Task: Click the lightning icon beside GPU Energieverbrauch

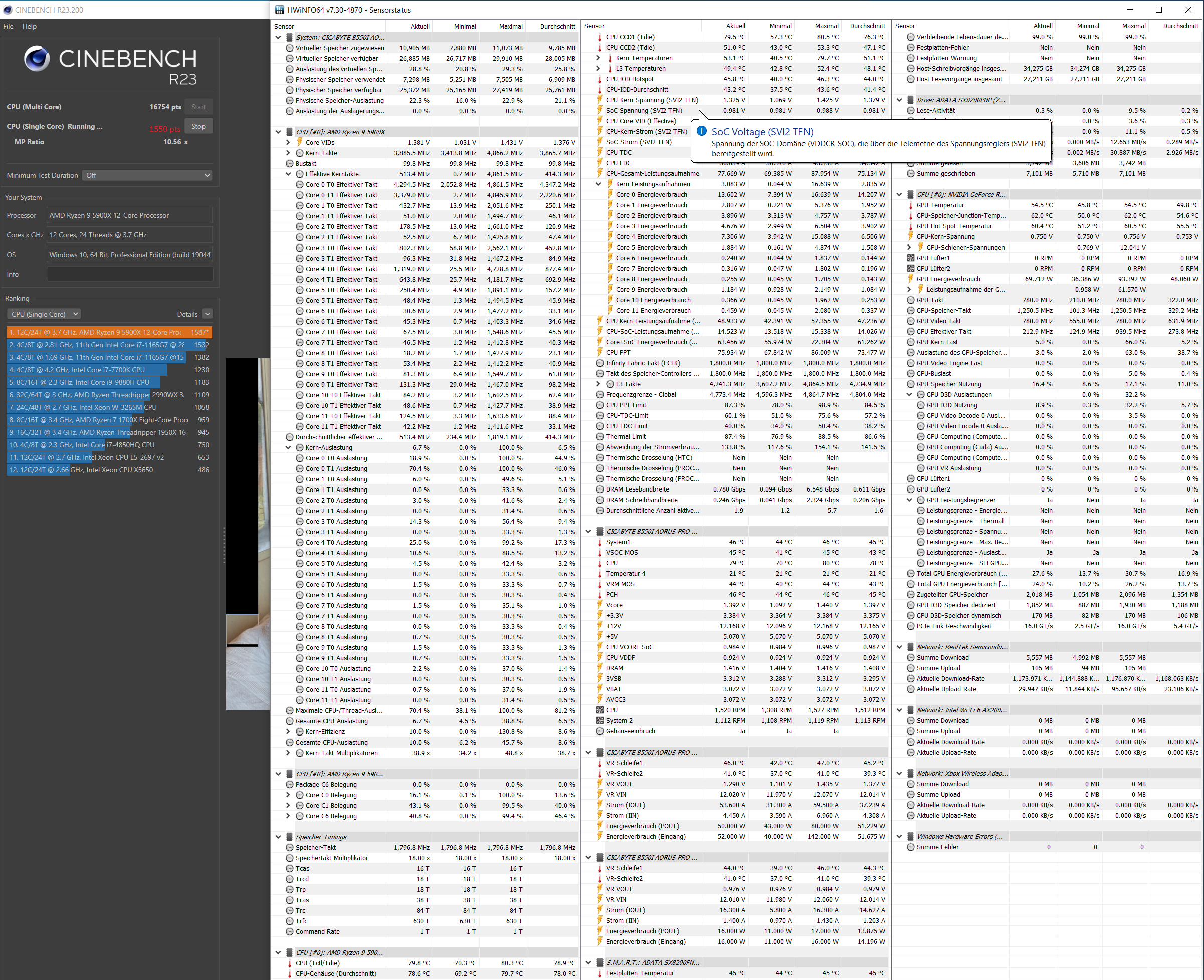Action: point(910,279)
